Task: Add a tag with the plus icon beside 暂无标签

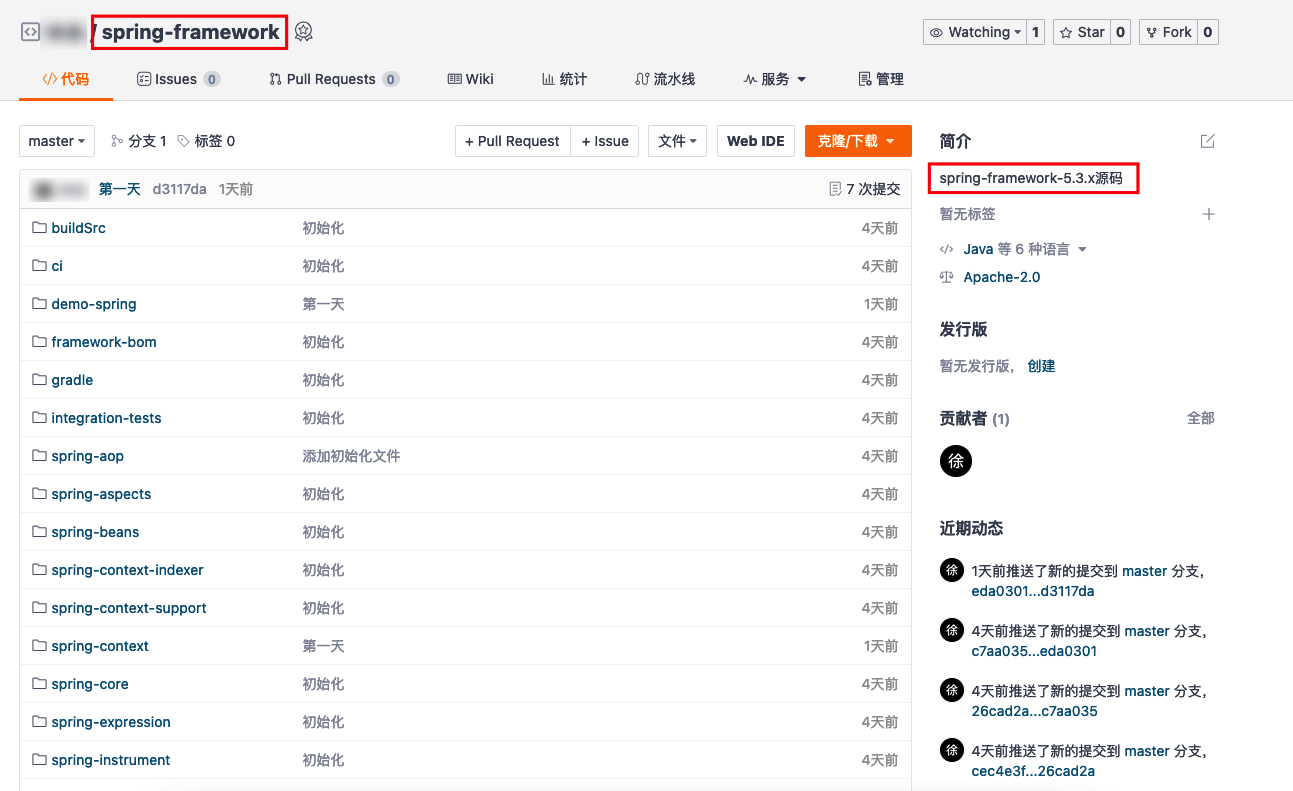Action: [x=1208, y=214]
